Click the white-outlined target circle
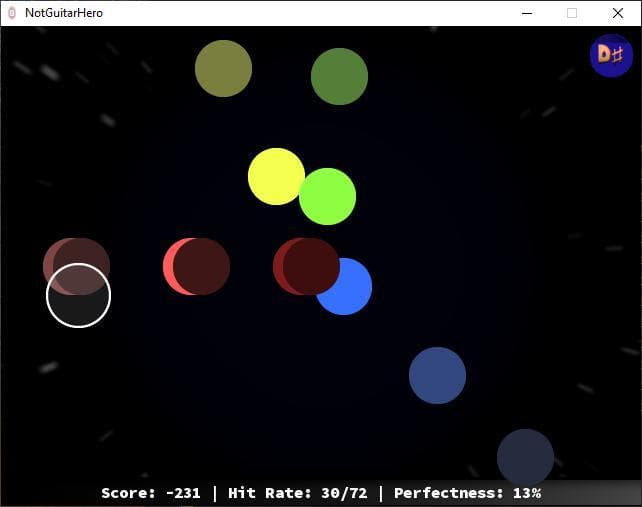642x507 pixels. [x=79, y=295]
